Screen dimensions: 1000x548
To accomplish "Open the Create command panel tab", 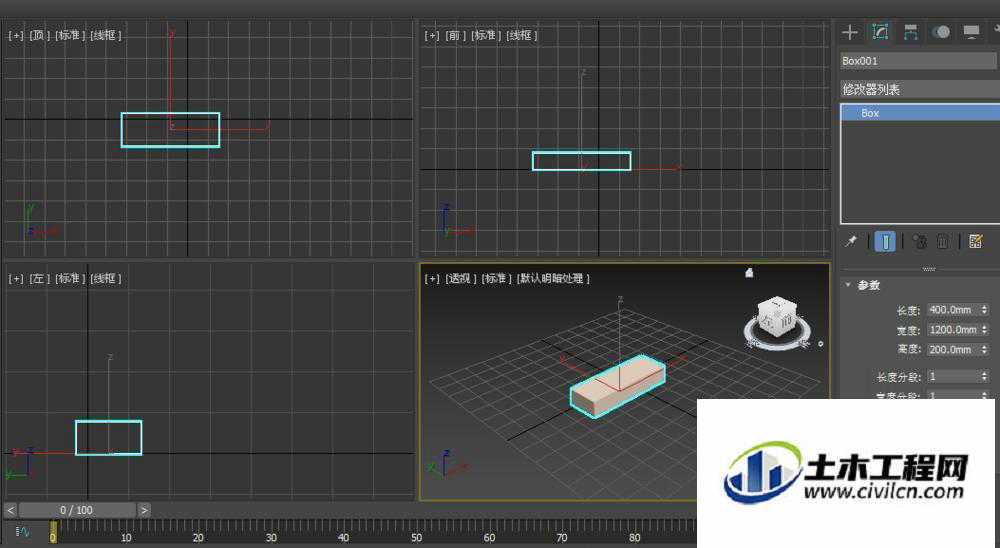I will point(849,32).
